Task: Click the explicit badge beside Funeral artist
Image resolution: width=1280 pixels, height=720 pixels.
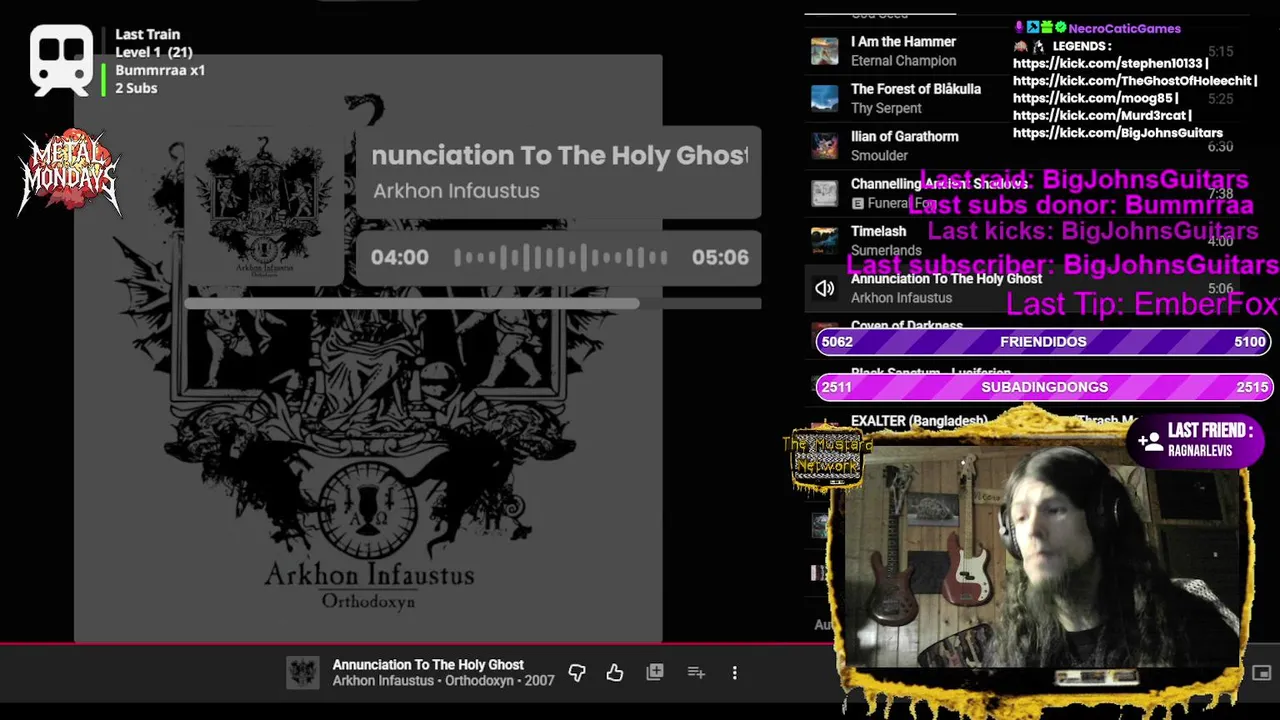Action: tap(857, 203)
